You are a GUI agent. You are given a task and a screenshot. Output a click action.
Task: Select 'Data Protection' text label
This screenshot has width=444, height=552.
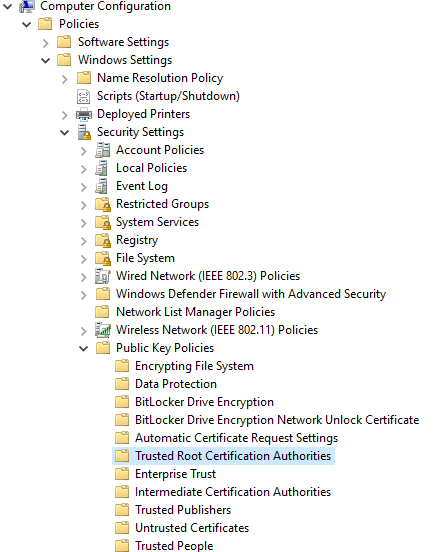tap(176, 384)
